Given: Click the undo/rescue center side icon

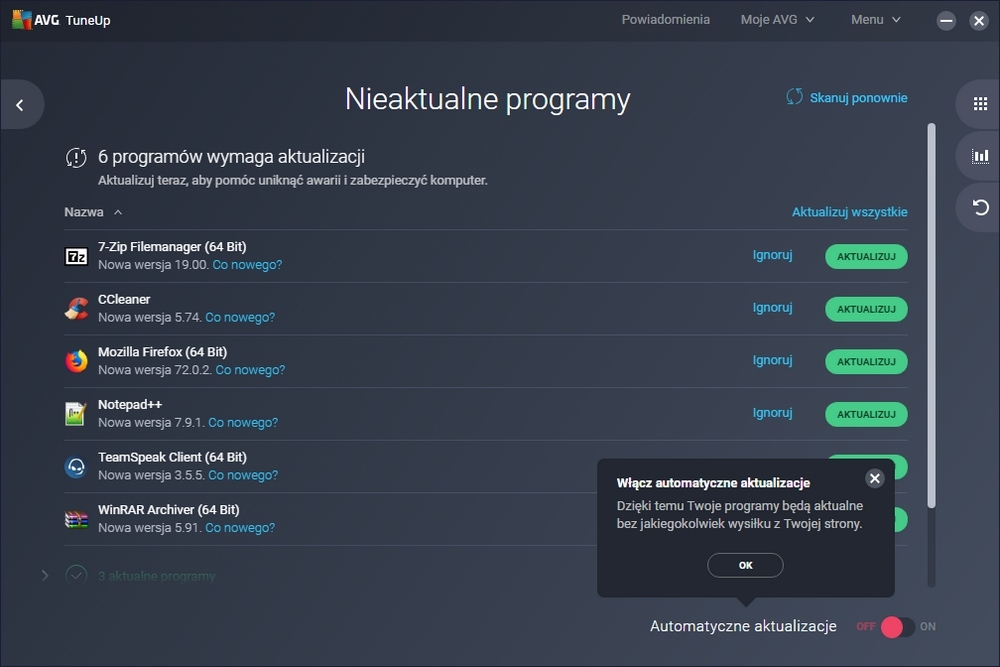Looking at the screenshot, I should (980, 207).
